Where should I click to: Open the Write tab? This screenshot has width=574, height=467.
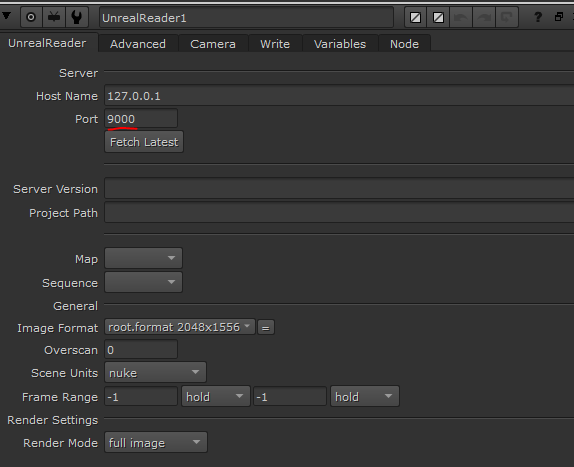tap(275, 44)
